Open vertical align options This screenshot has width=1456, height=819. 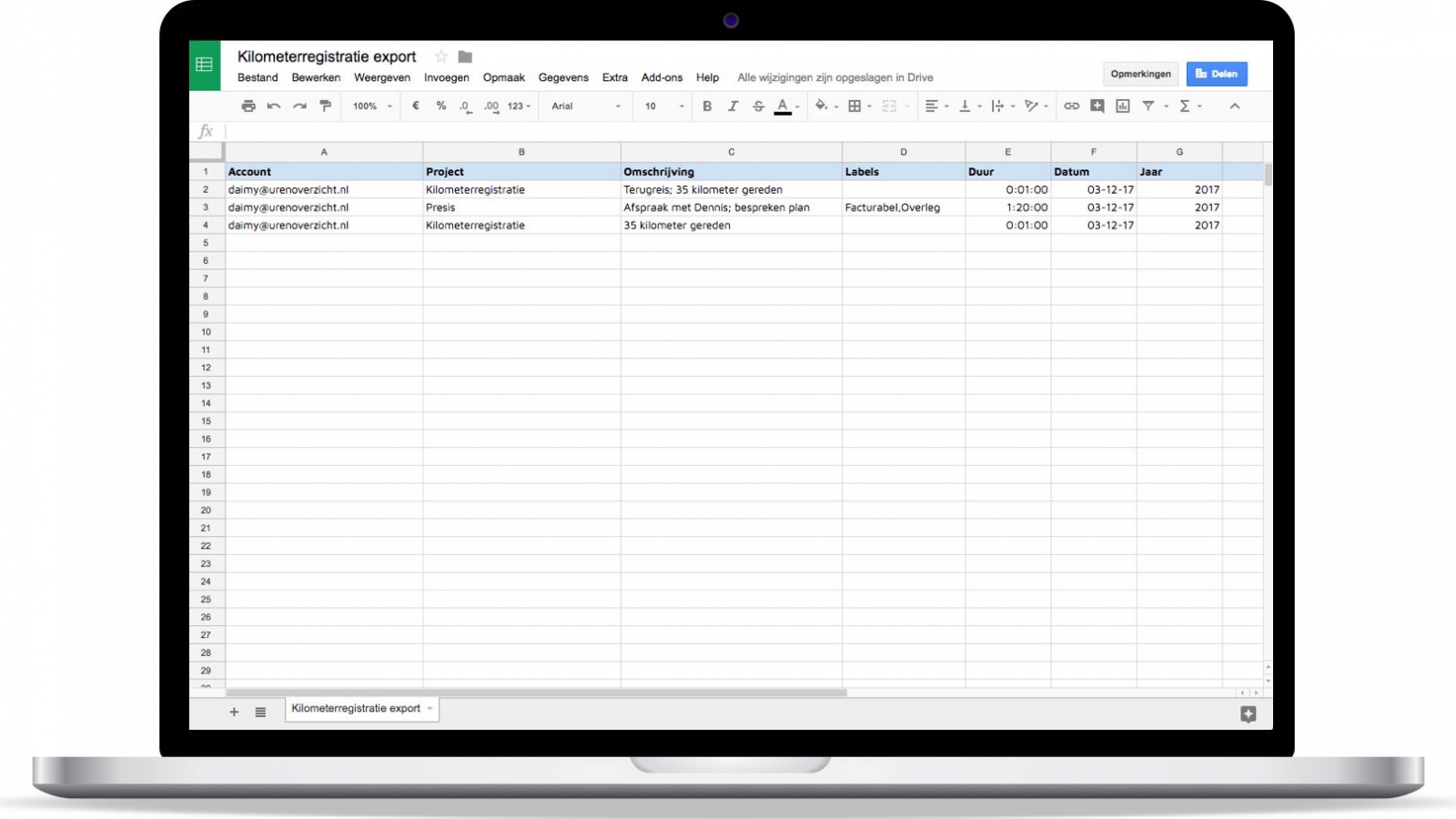[970, 106]
